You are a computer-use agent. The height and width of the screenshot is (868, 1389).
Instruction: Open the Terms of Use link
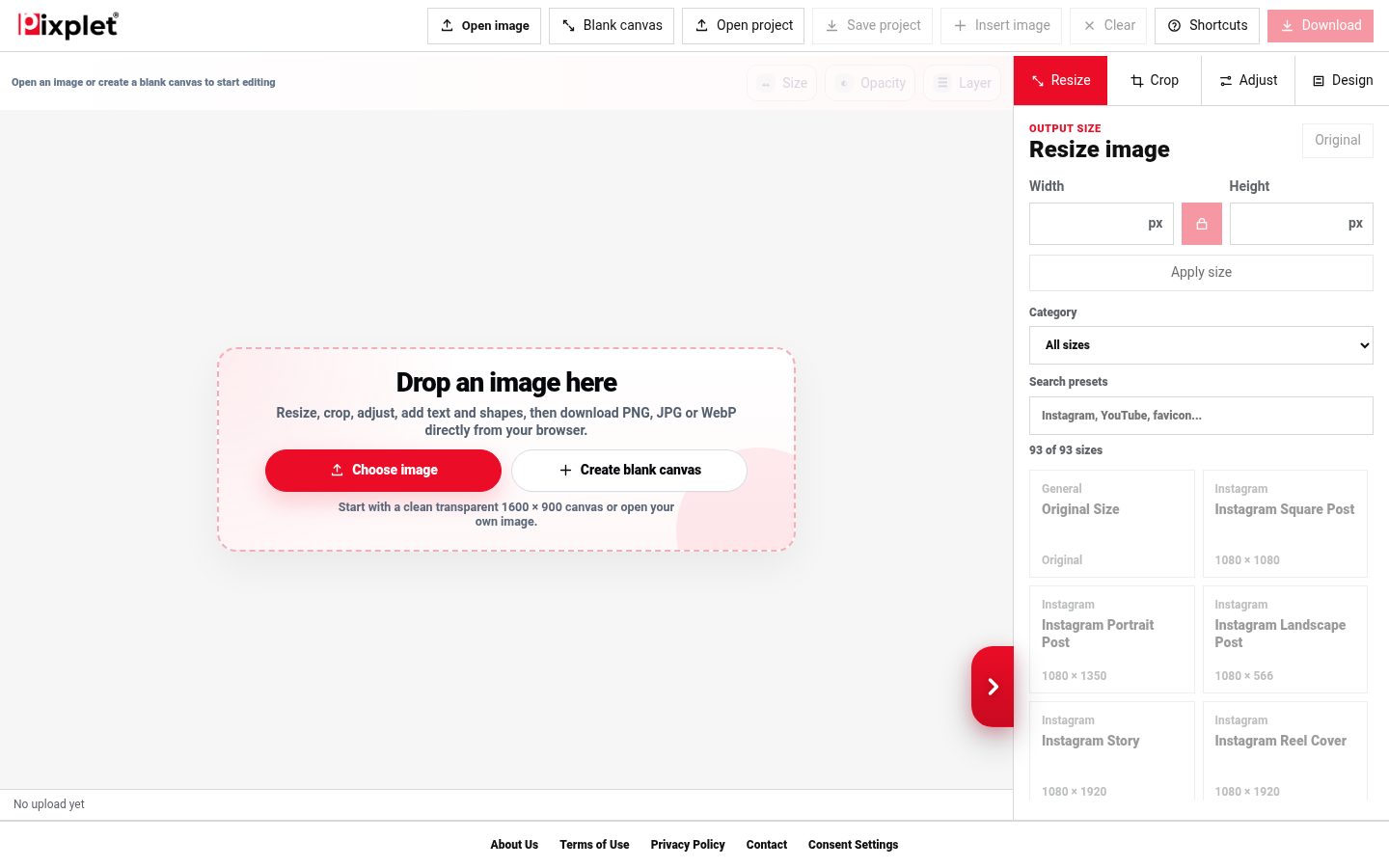coord(594,845)
